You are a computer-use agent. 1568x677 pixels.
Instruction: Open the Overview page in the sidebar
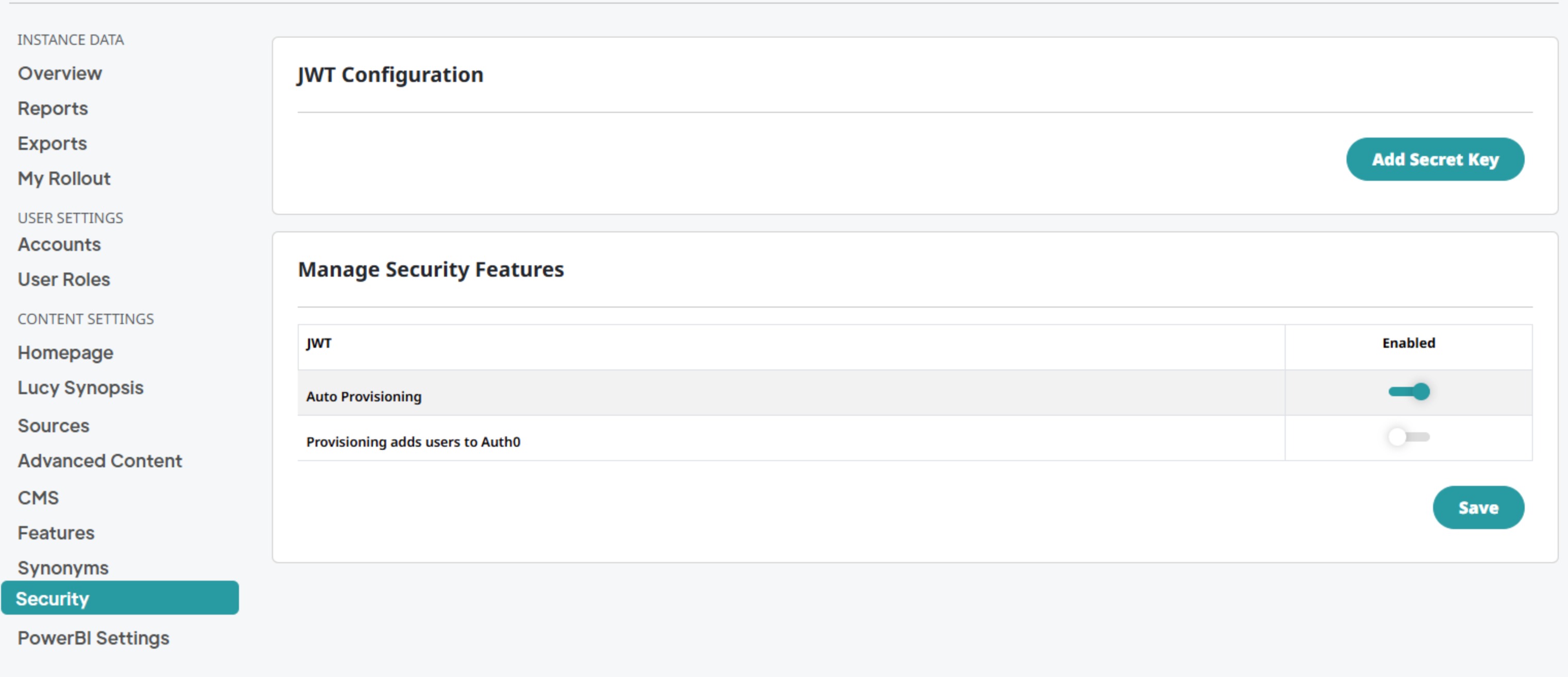click(60, 74)
